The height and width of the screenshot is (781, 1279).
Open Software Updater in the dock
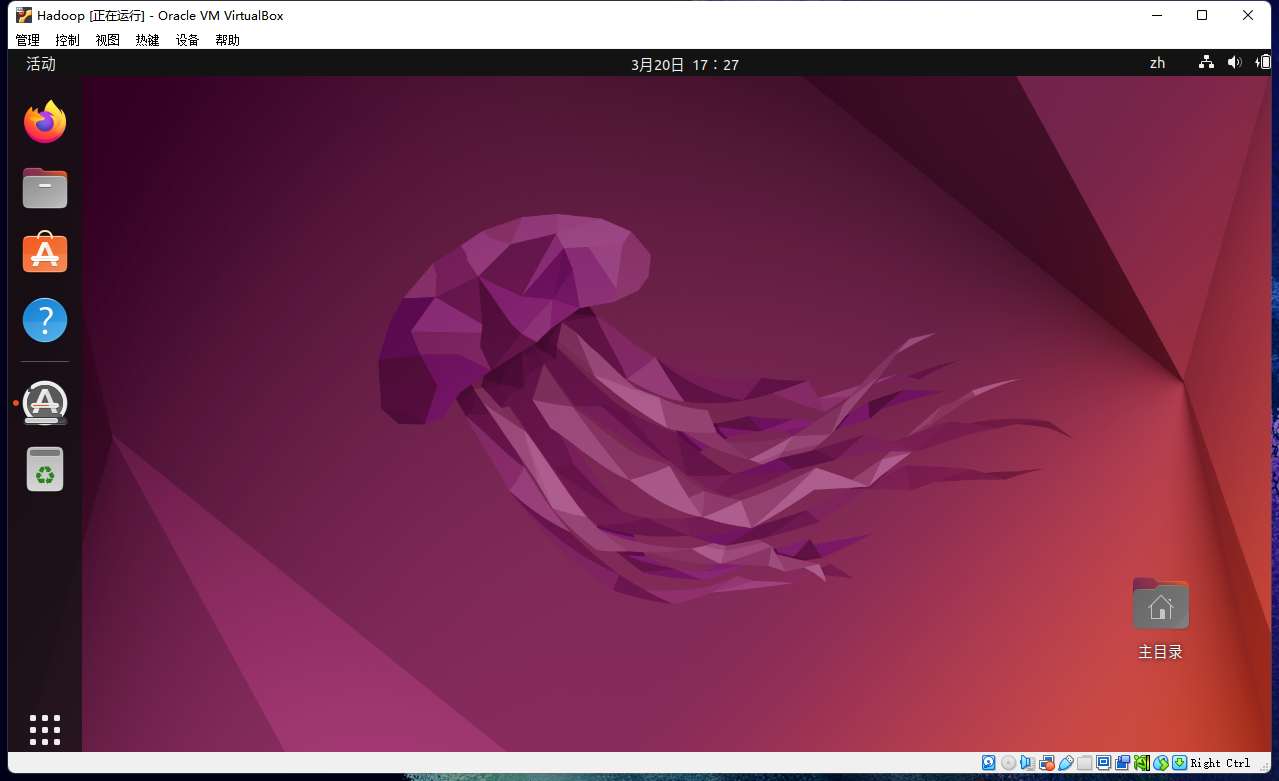pyautogui.click(x=45, y=403)
